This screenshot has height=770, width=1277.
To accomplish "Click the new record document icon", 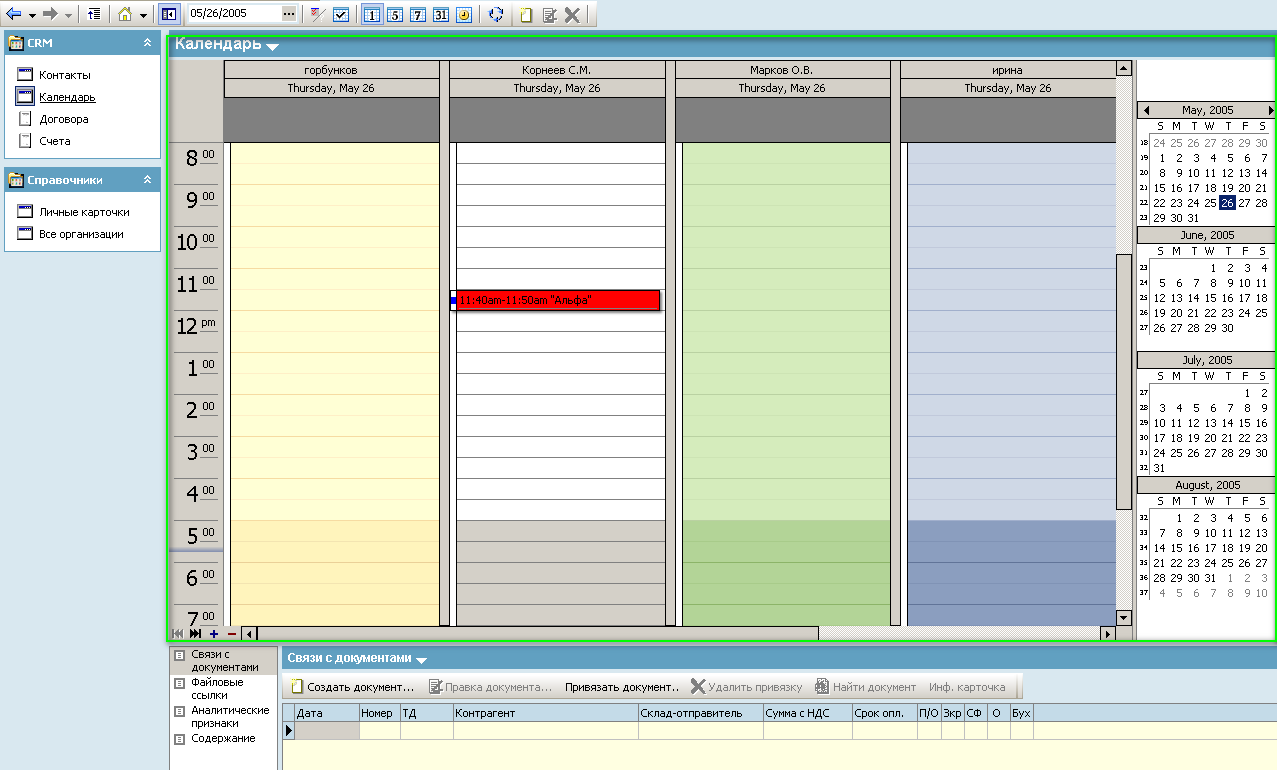I will [x=526, y=14].
